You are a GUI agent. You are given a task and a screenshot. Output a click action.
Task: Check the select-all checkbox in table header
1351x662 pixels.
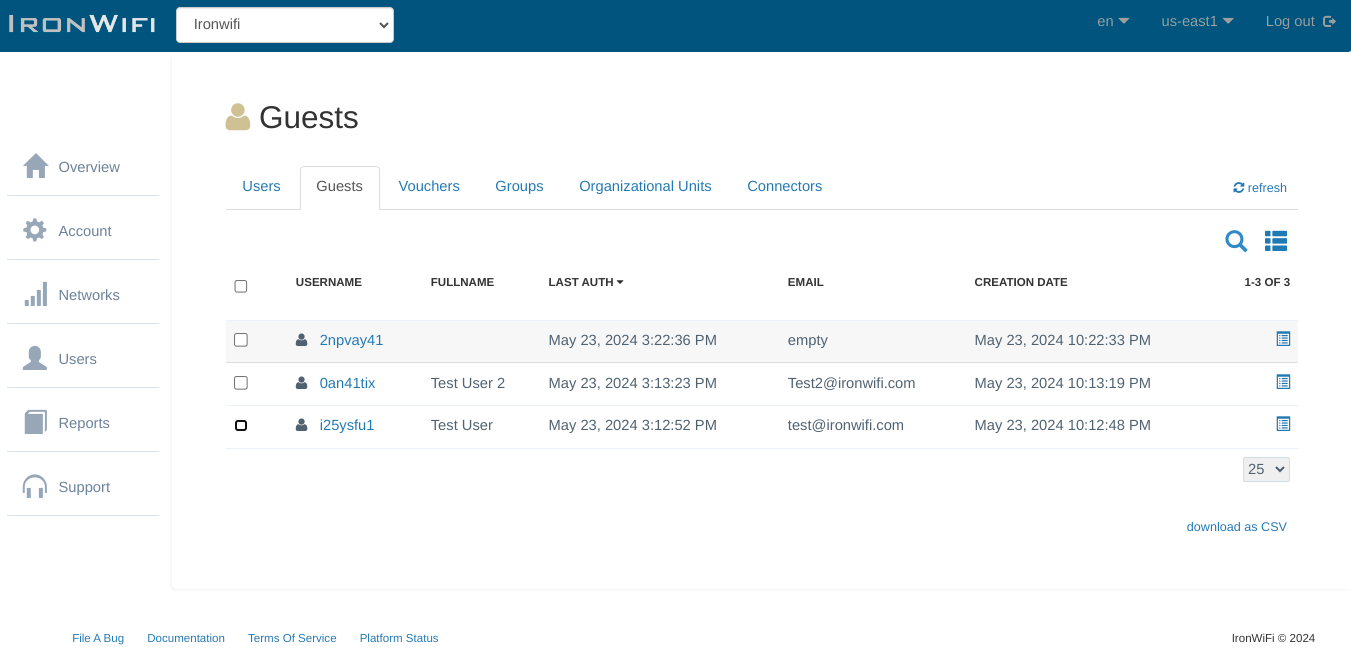[241, 286]
